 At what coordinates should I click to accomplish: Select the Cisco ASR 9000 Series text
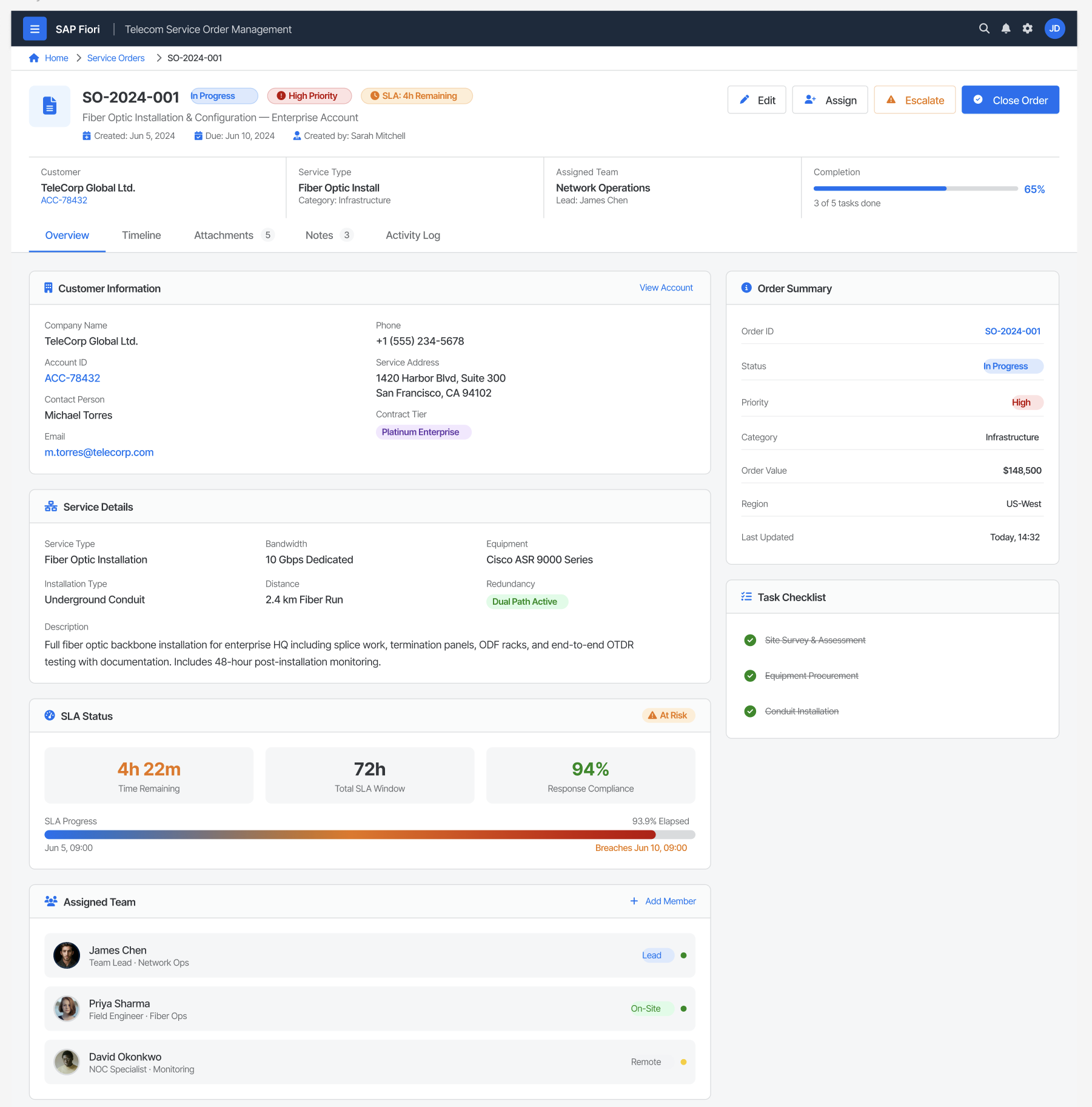[x=540, y=560]
